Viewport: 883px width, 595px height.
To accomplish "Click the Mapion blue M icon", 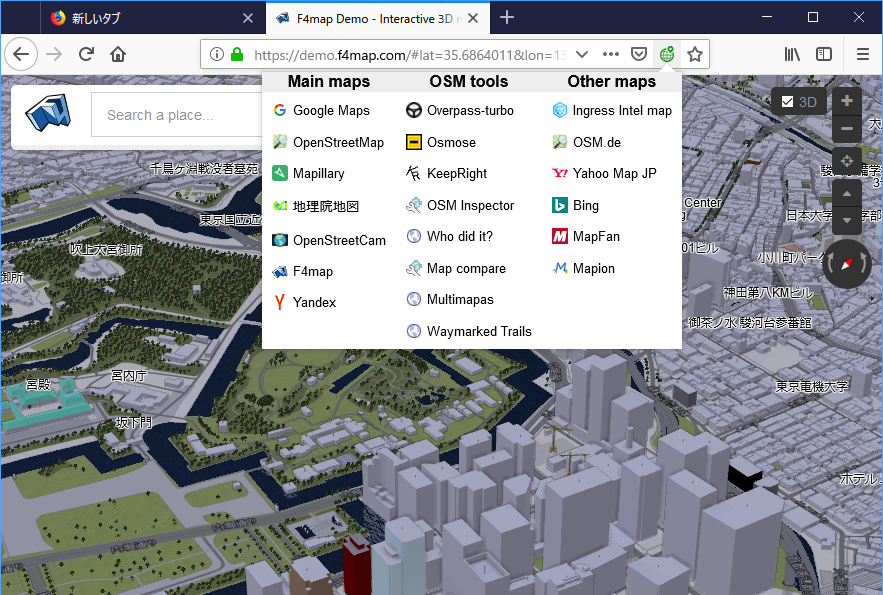I will (x=560, y=269).
